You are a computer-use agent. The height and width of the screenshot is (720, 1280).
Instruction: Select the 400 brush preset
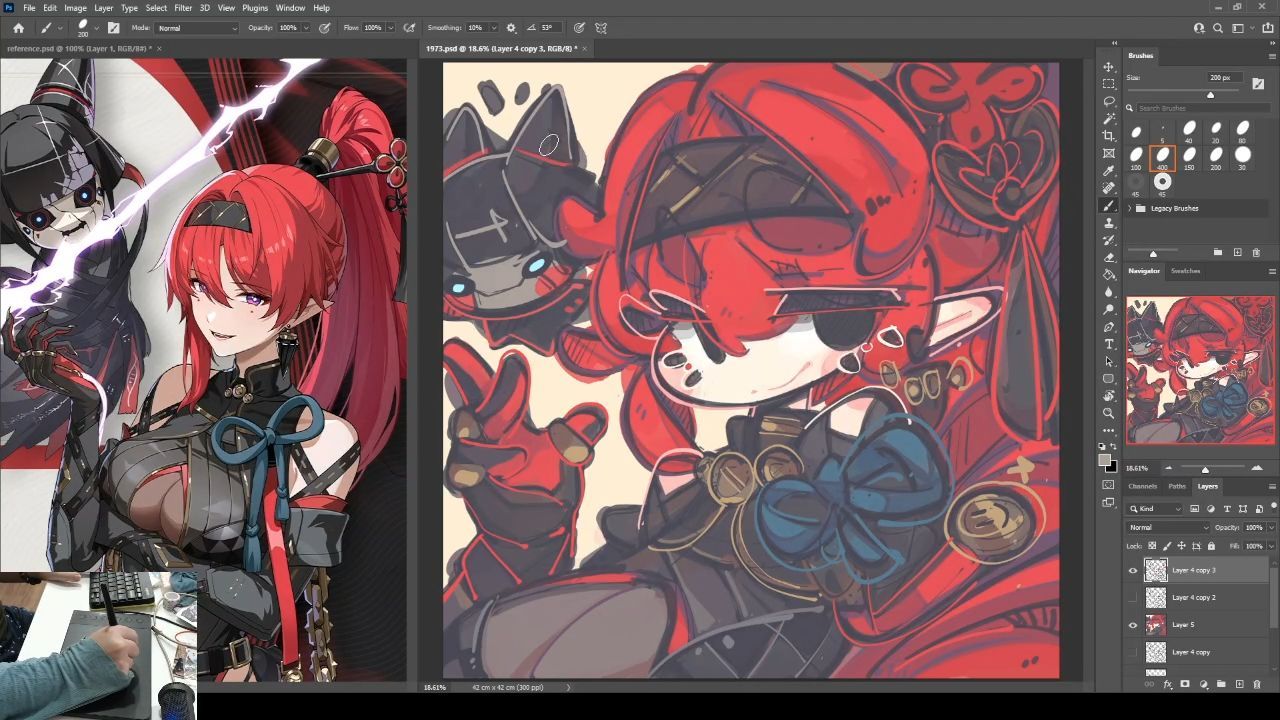click(1163, 158)
